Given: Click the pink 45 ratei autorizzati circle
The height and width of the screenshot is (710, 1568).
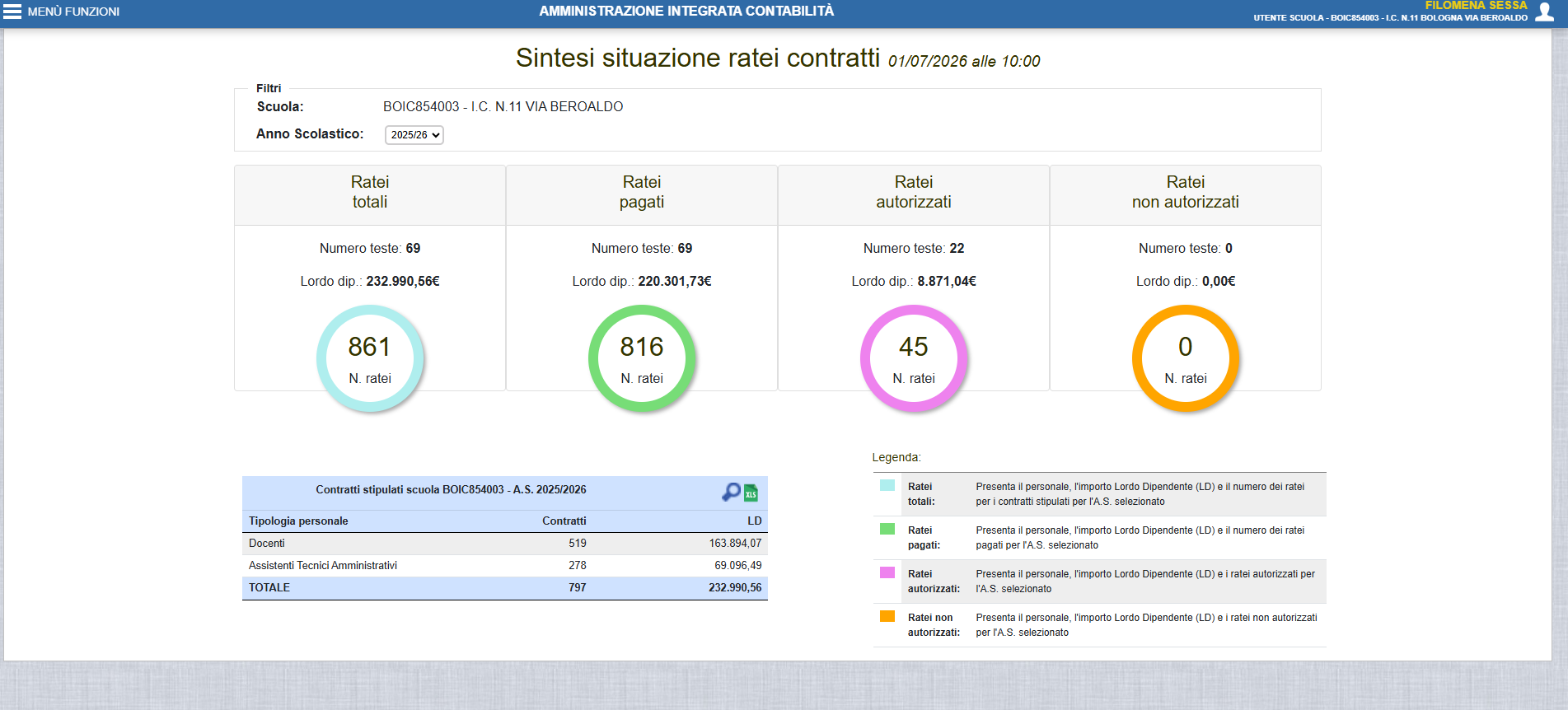Looking at the screenshot, I should point(914,358).
